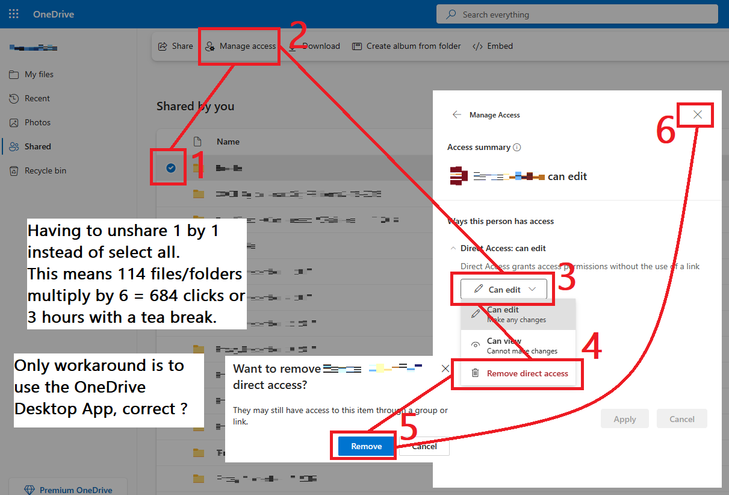
Task: Click the Recent clock icon
Action: pos(14,99)
